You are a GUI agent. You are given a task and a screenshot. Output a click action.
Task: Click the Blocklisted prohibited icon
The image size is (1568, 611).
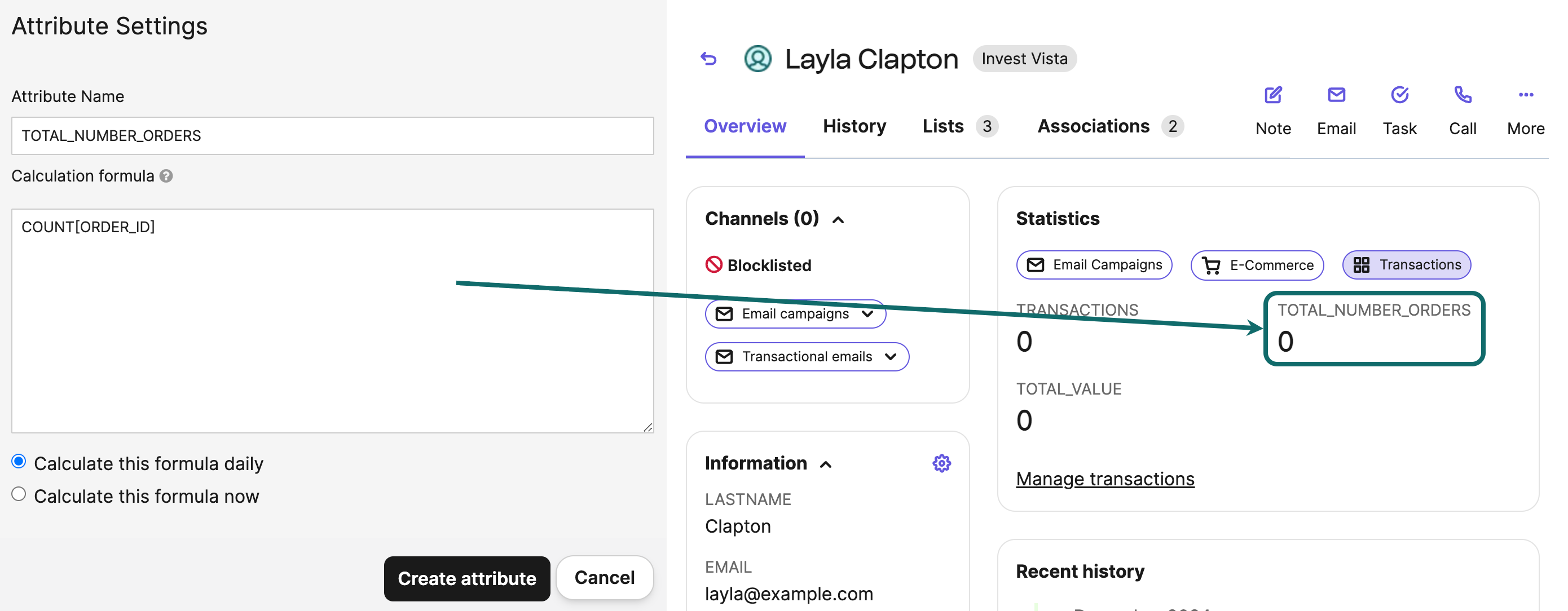(x=713, y=265)
